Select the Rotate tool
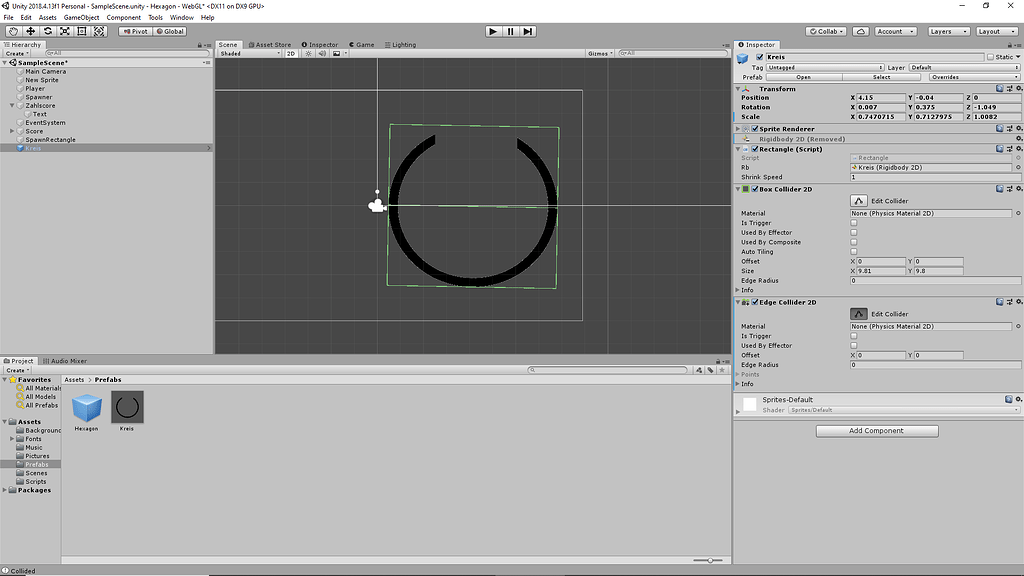The image size is (1024, 576). 48,31
